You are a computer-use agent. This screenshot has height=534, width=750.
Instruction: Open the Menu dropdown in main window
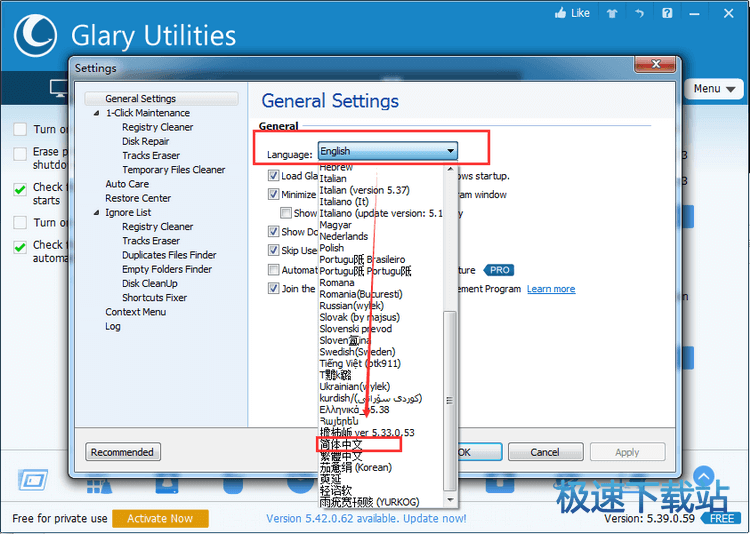(x=714, y=89)
